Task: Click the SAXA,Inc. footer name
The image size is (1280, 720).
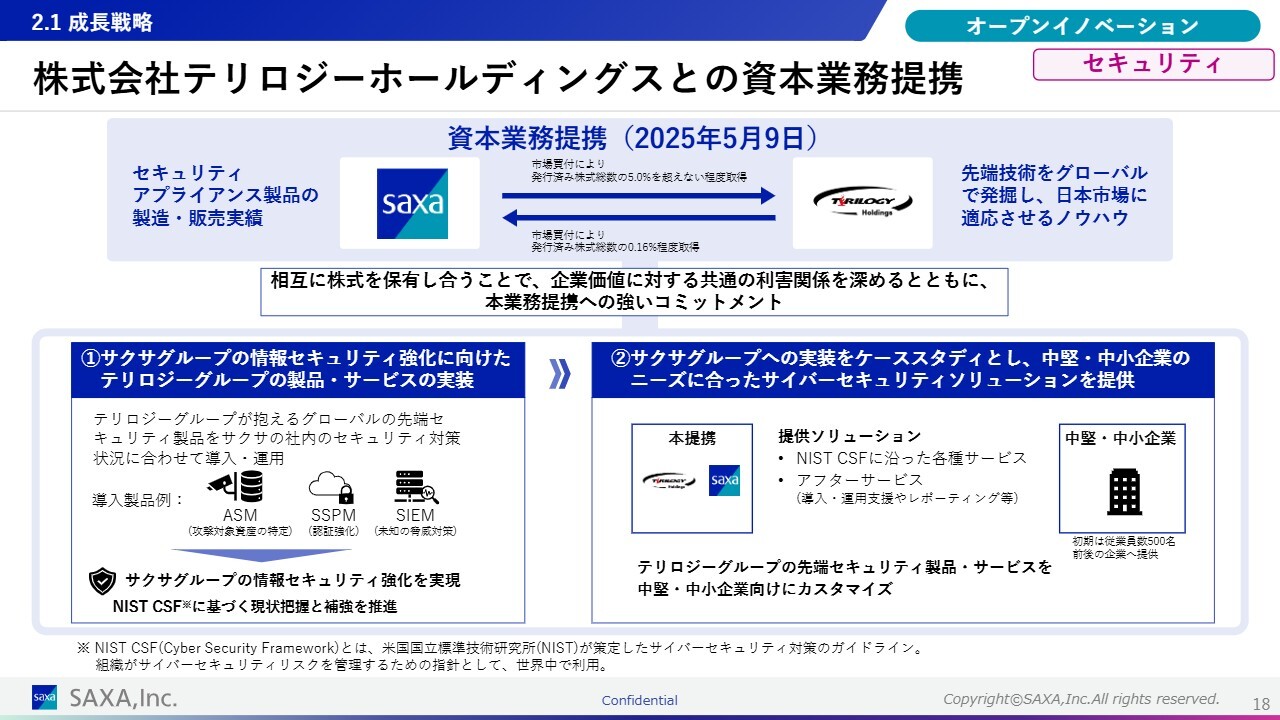Action: pyautogui.click(x=123, y=698)
